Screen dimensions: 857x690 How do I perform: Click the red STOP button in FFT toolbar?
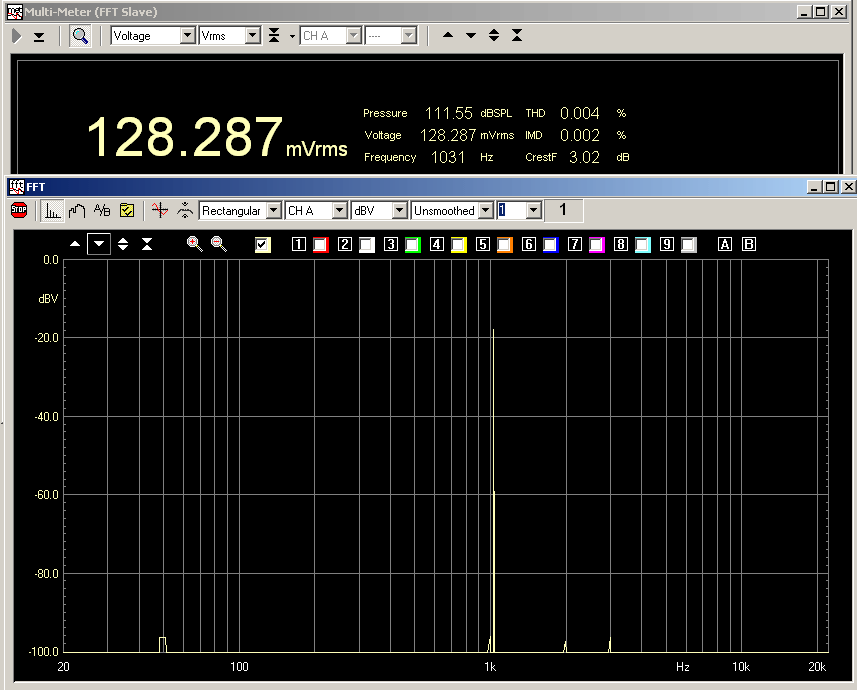click(x=18, y=210)
